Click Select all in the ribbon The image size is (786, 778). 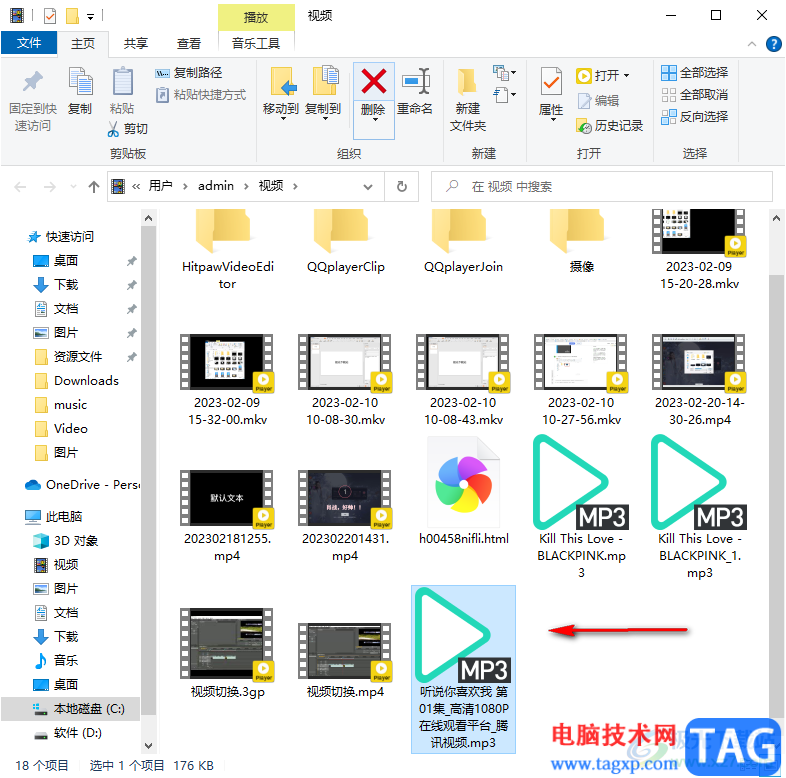pos(694,73)
